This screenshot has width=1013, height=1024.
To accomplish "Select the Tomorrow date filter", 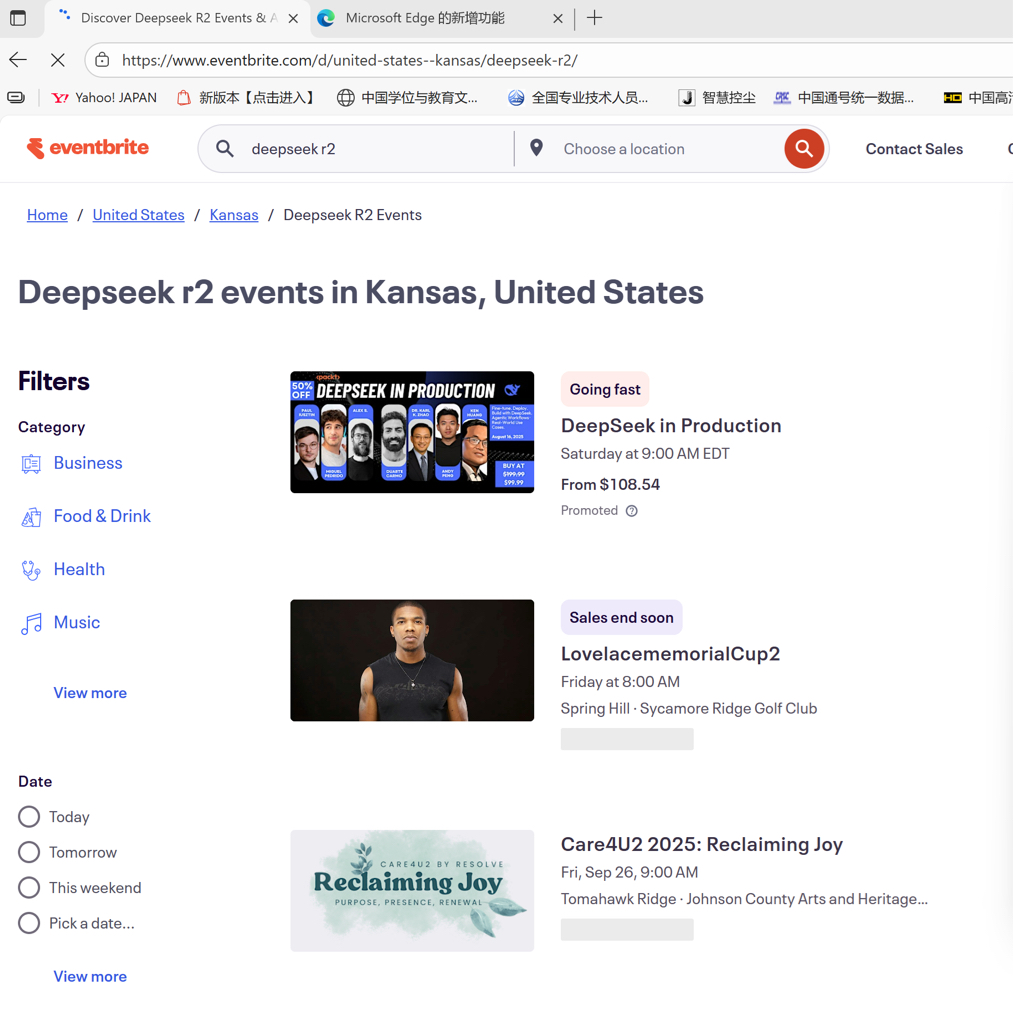I will 29,852.
